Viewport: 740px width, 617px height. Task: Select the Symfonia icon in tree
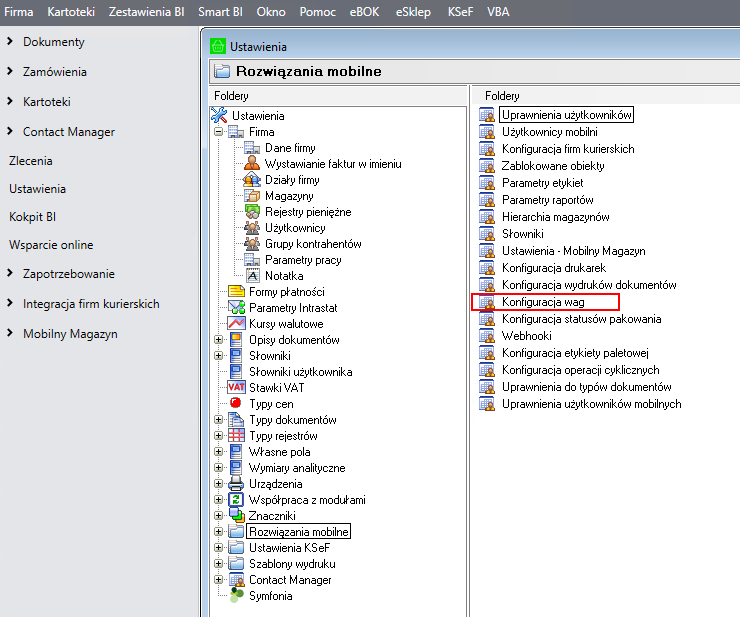(236, 596)
